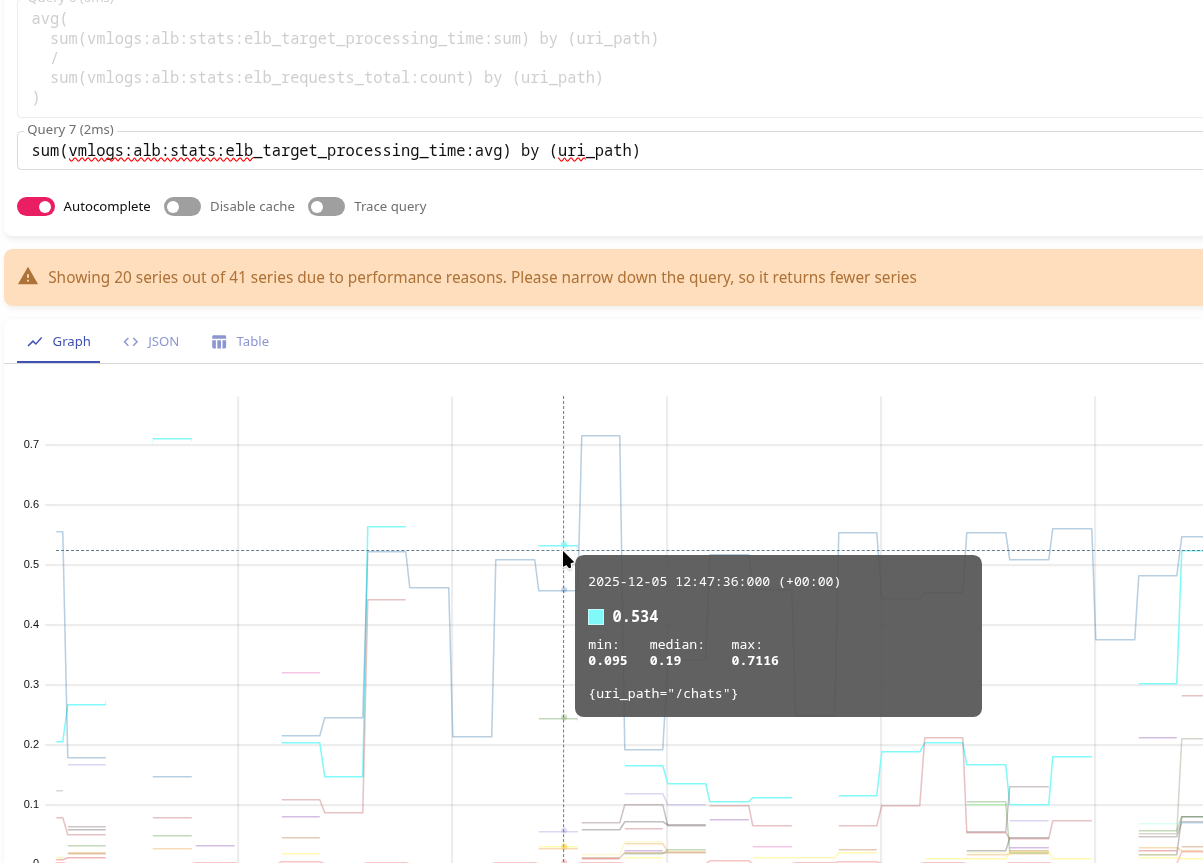Switch to the Graph tab
The width and height of the screenshot is (1203, 863).
[x=59, y=341]
